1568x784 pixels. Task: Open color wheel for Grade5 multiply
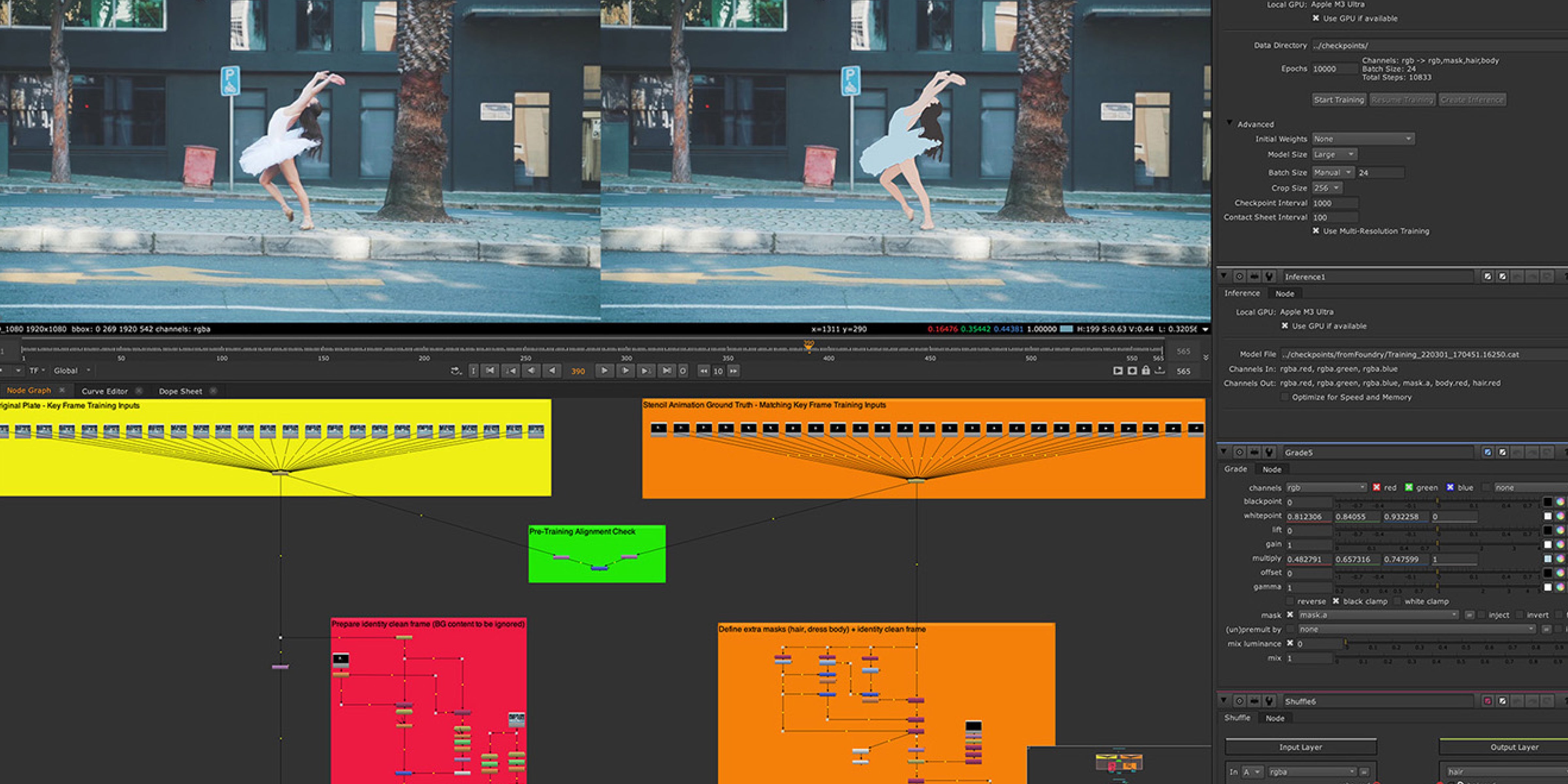tap(1560, 559)
